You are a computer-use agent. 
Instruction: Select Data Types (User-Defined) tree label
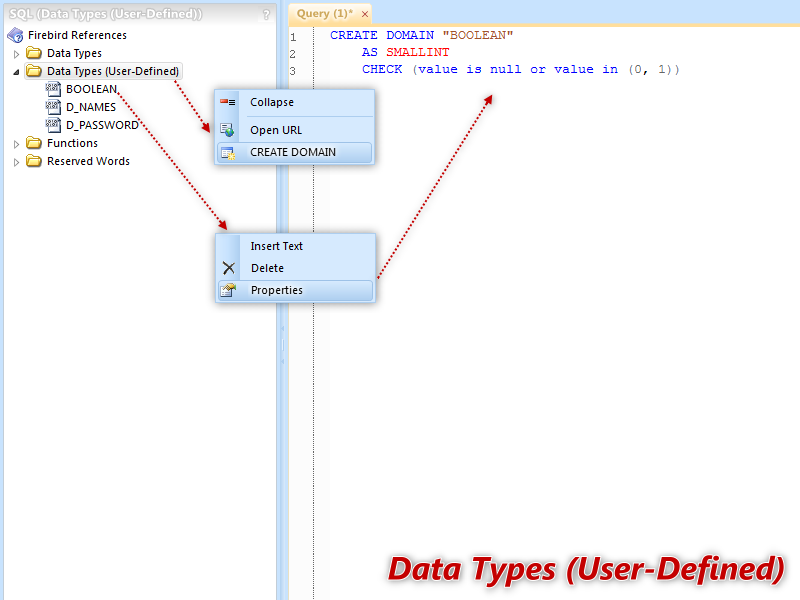[x=113, y=71]
